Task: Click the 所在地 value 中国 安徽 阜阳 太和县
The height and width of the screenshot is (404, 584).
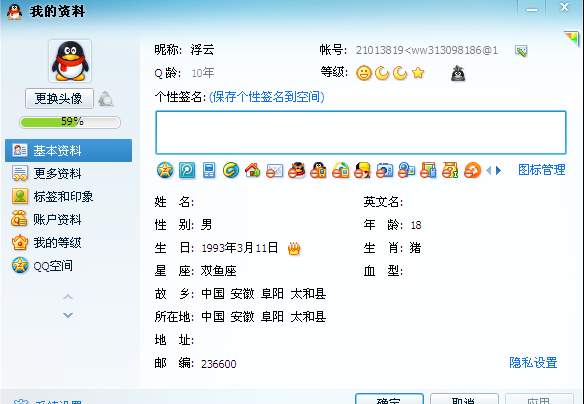Action: (264, 317)
